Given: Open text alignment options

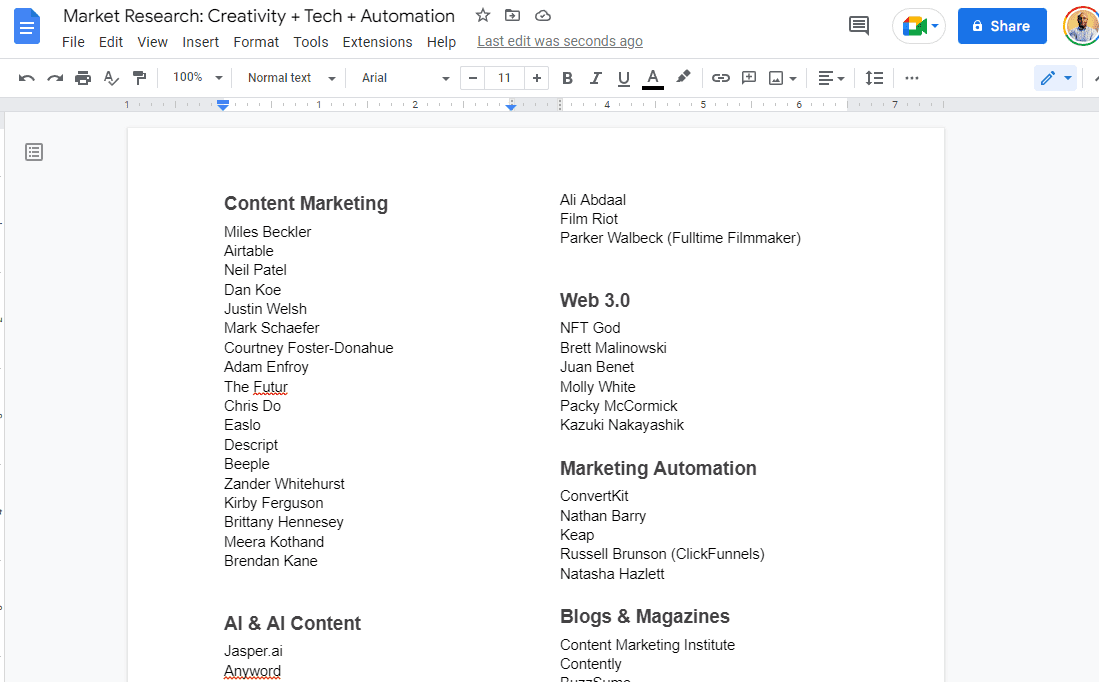Looking at the screenshot, I should click(831, 78).
